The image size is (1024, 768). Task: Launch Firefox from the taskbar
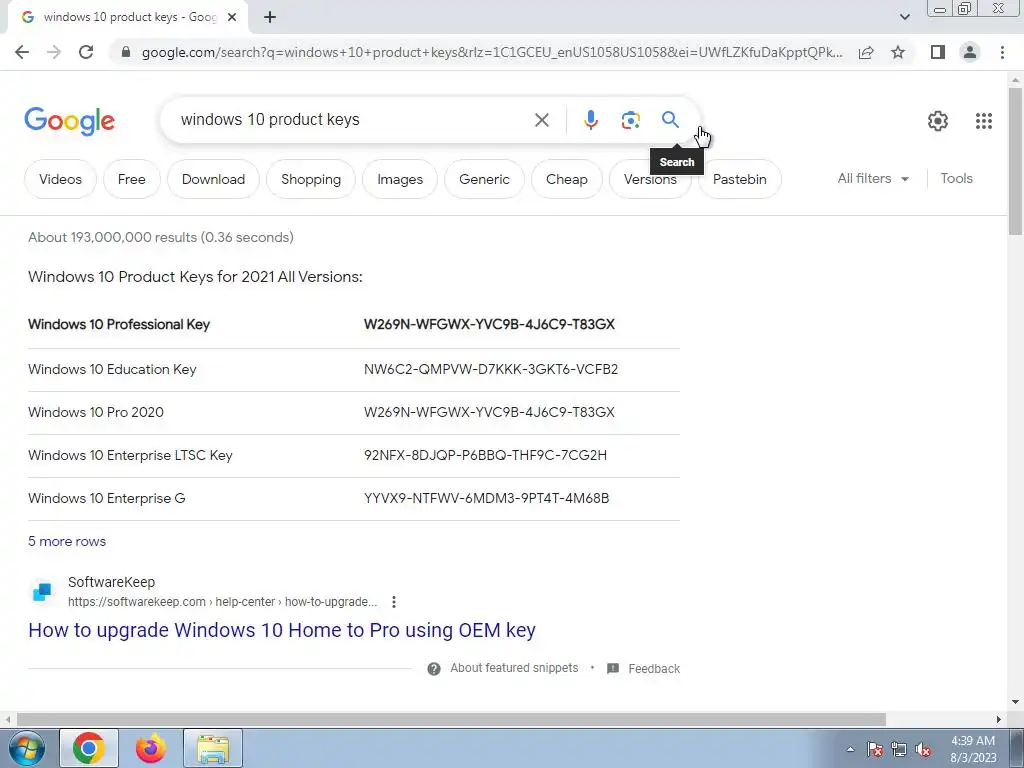point(151,748)
